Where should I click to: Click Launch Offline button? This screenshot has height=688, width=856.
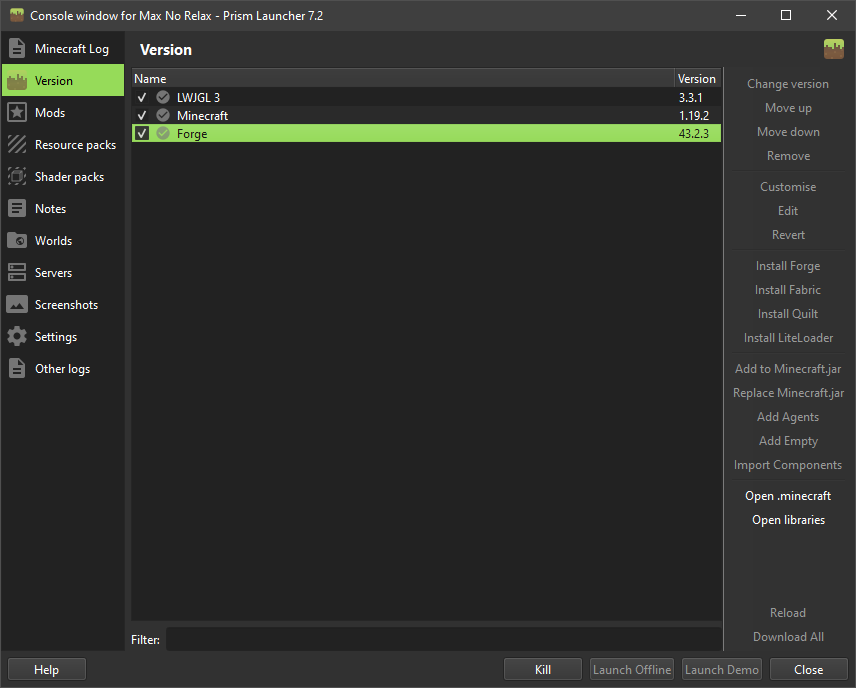click(632, 669)
